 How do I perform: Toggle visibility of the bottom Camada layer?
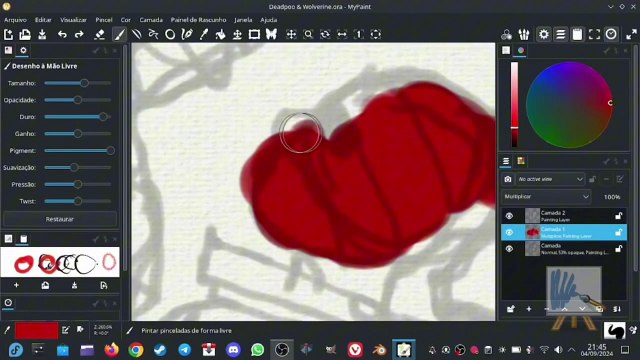509,249
